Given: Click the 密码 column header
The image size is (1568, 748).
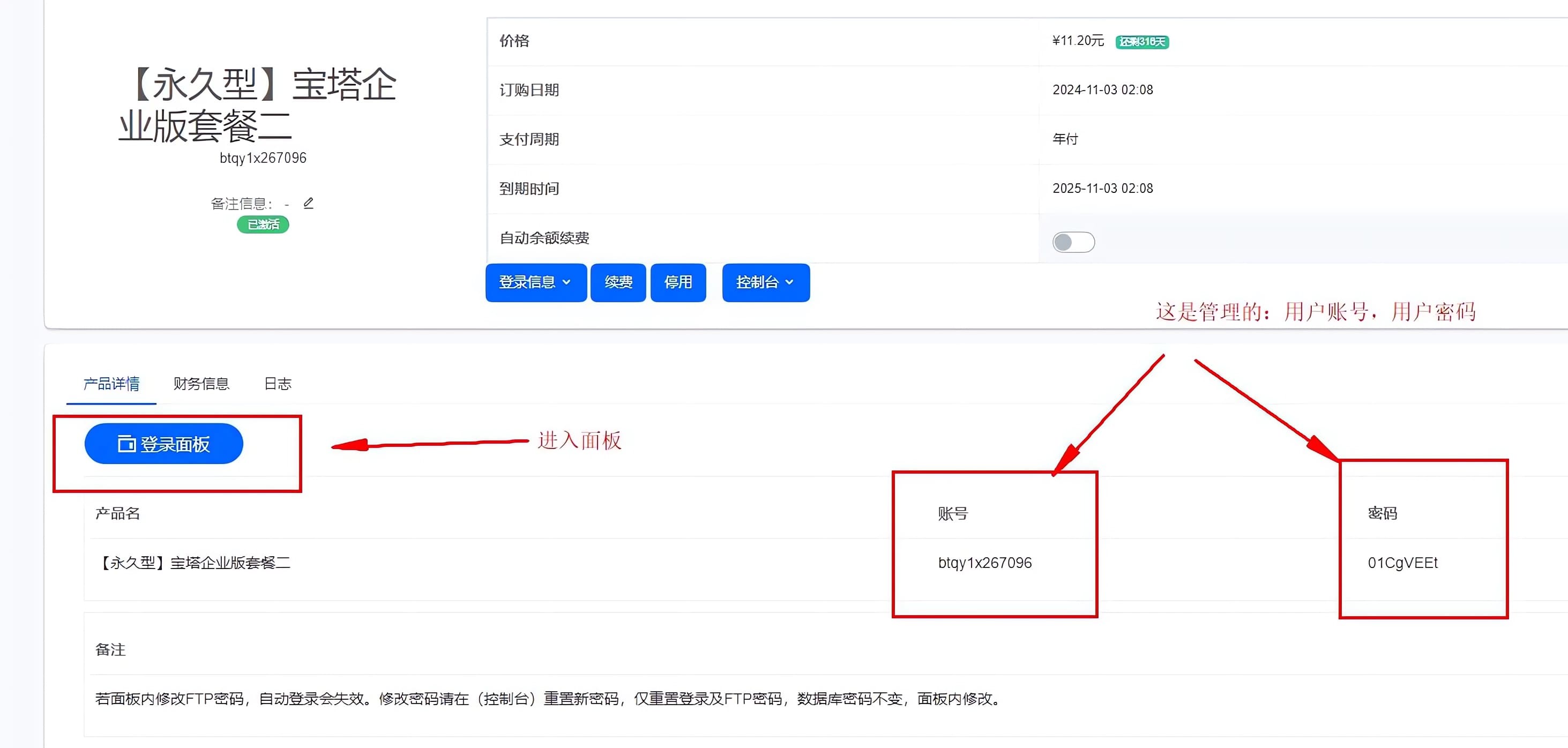Looking at the screenshot, I should [1383, 513].
